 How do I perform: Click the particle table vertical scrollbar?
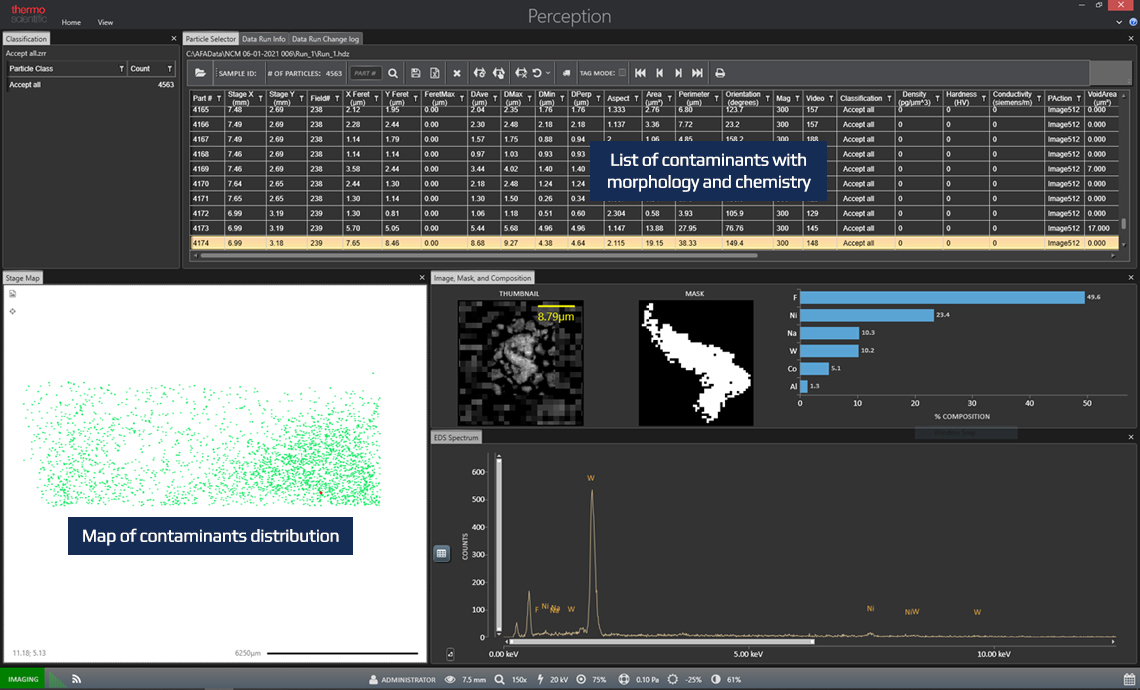(1123, 223)
